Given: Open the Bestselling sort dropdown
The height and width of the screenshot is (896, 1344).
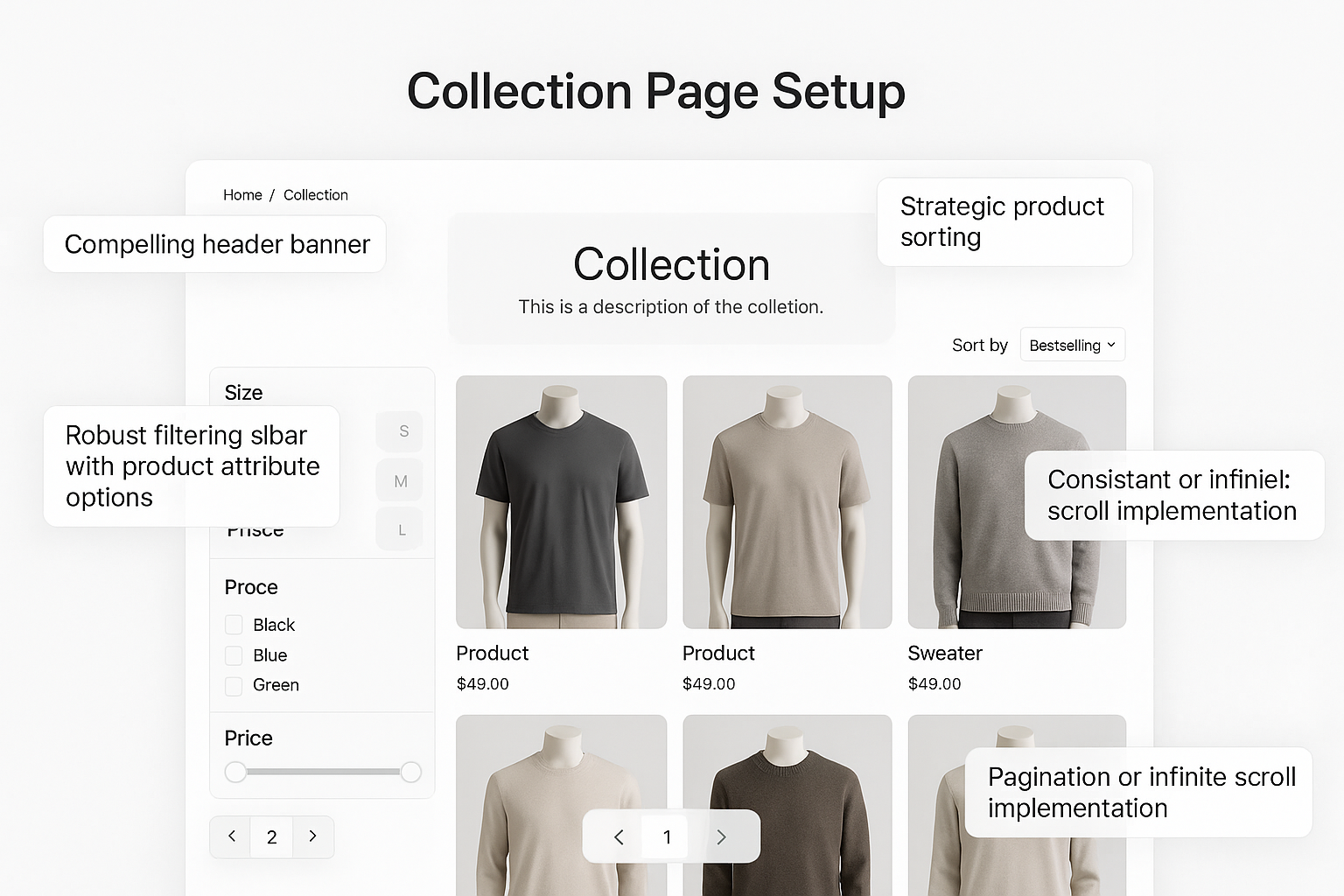Looking at the screenshot, I should (x=1071, y=344).
